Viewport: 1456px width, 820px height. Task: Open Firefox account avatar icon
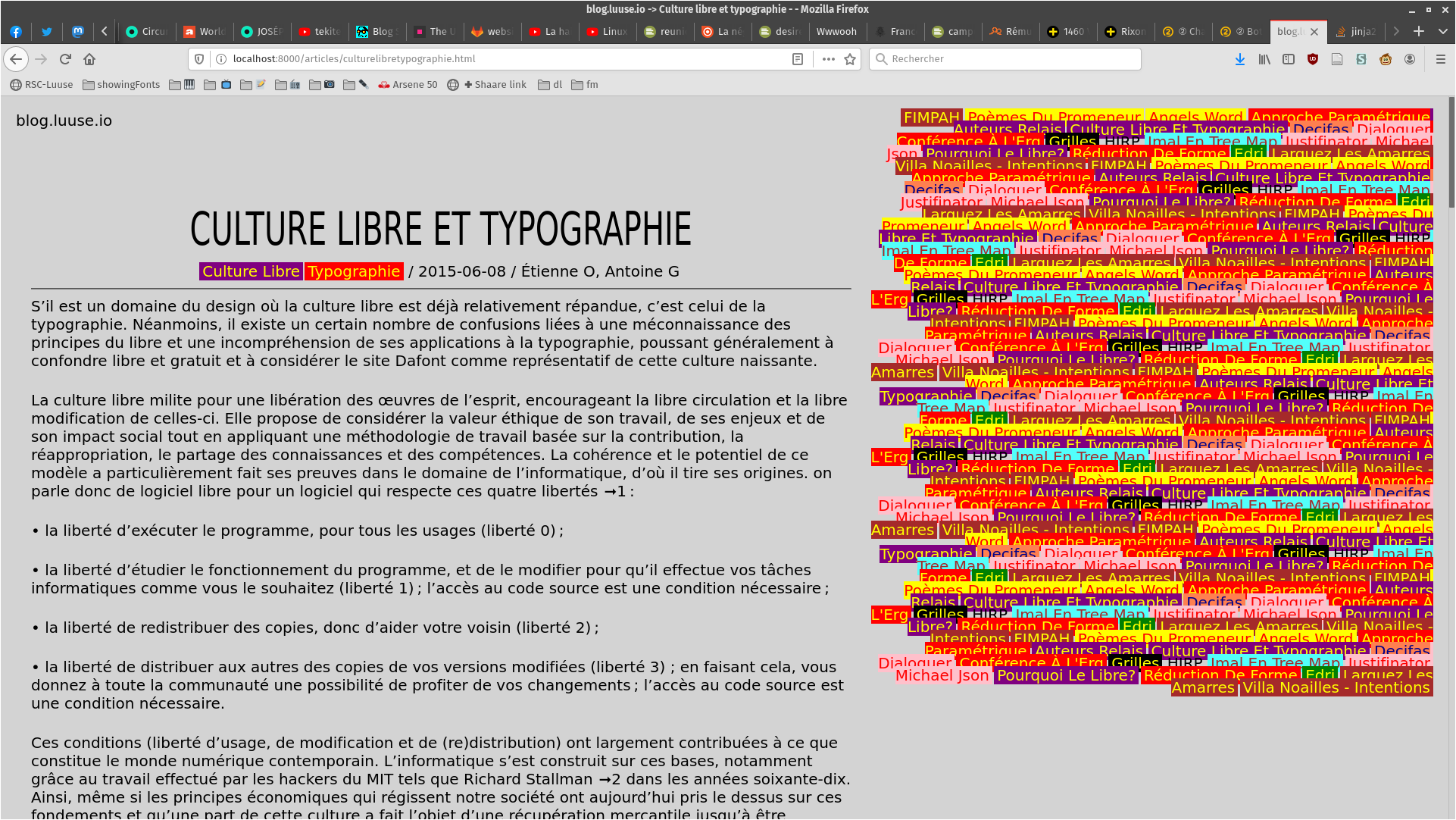tap(1410, 59)
